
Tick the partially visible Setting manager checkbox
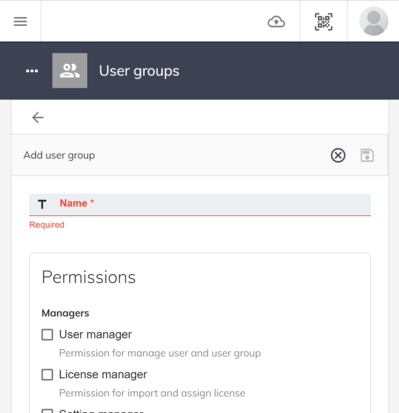(x=47, y=411)
